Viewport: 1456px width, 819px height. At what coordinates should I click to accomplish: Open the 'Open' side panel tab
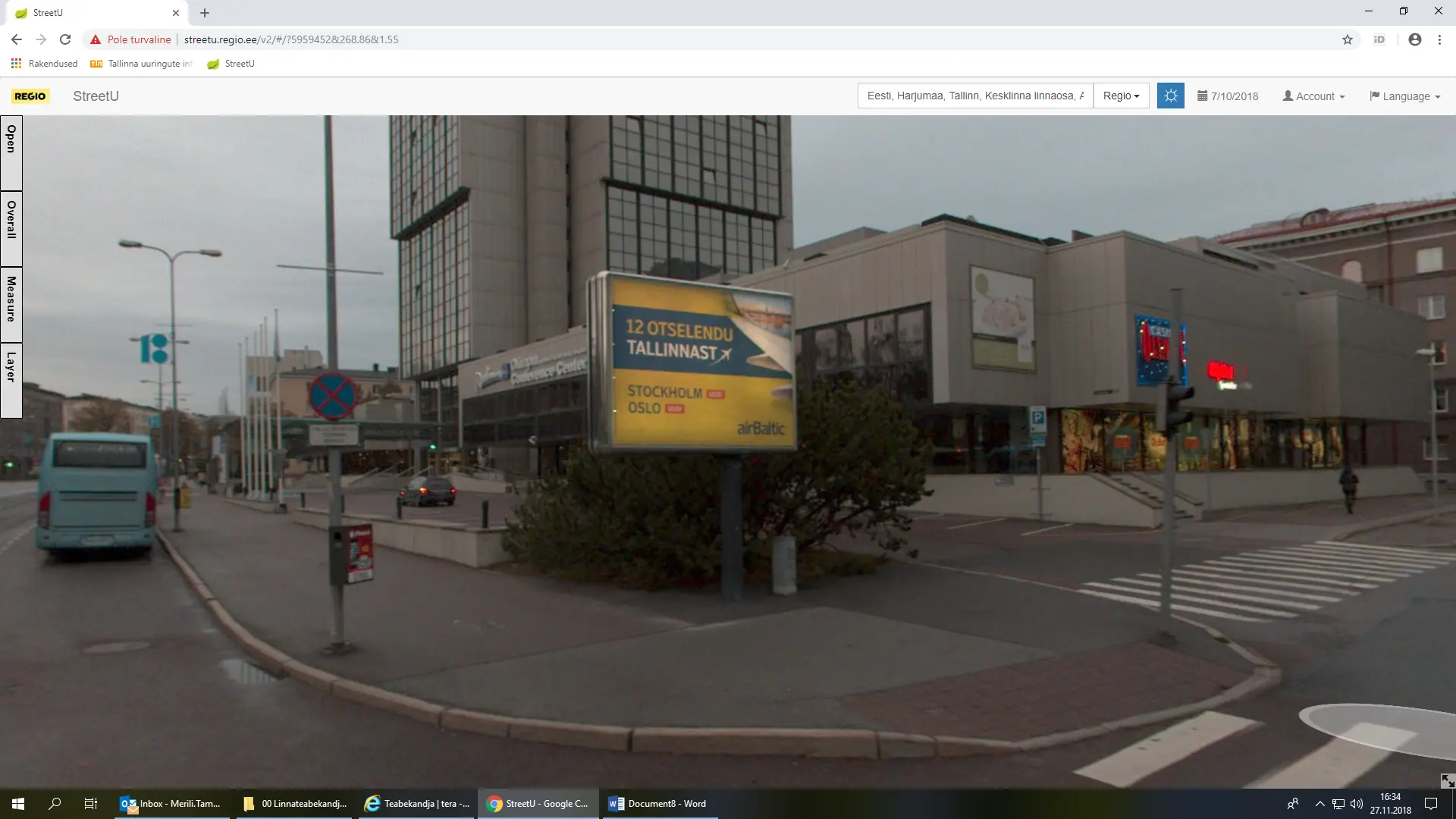click(11, 152)
